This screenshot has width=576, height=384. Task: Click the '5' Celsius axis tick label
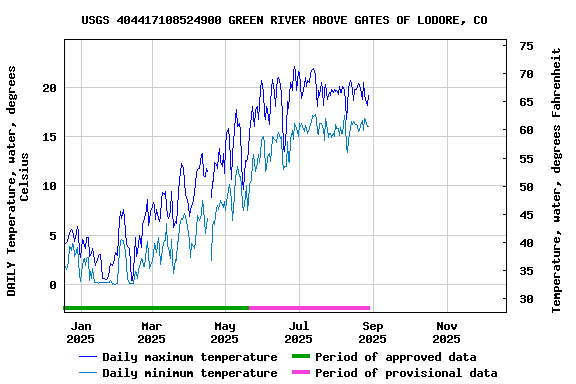pyautogui.click(x=53, y=236)
